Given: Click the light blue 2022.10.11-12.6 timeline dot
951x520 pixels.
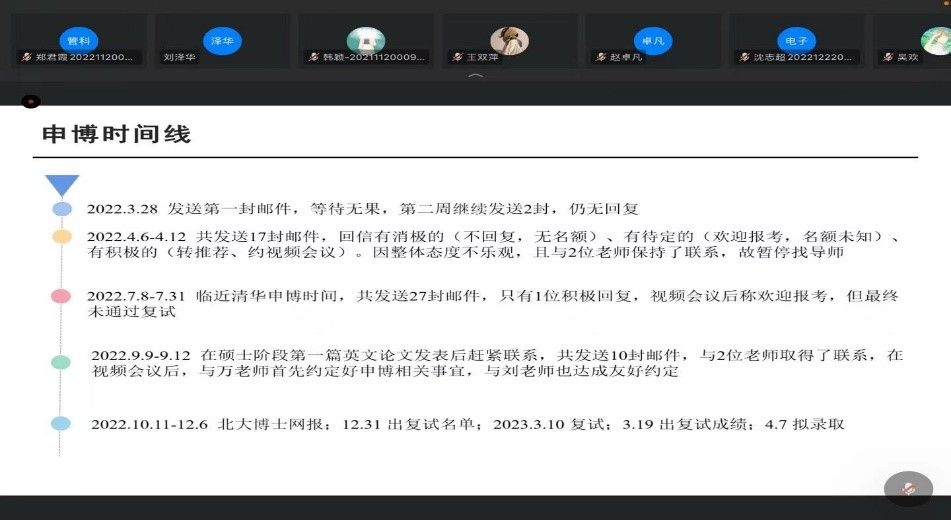Looking at the screenshot, I should coord(62,424).
